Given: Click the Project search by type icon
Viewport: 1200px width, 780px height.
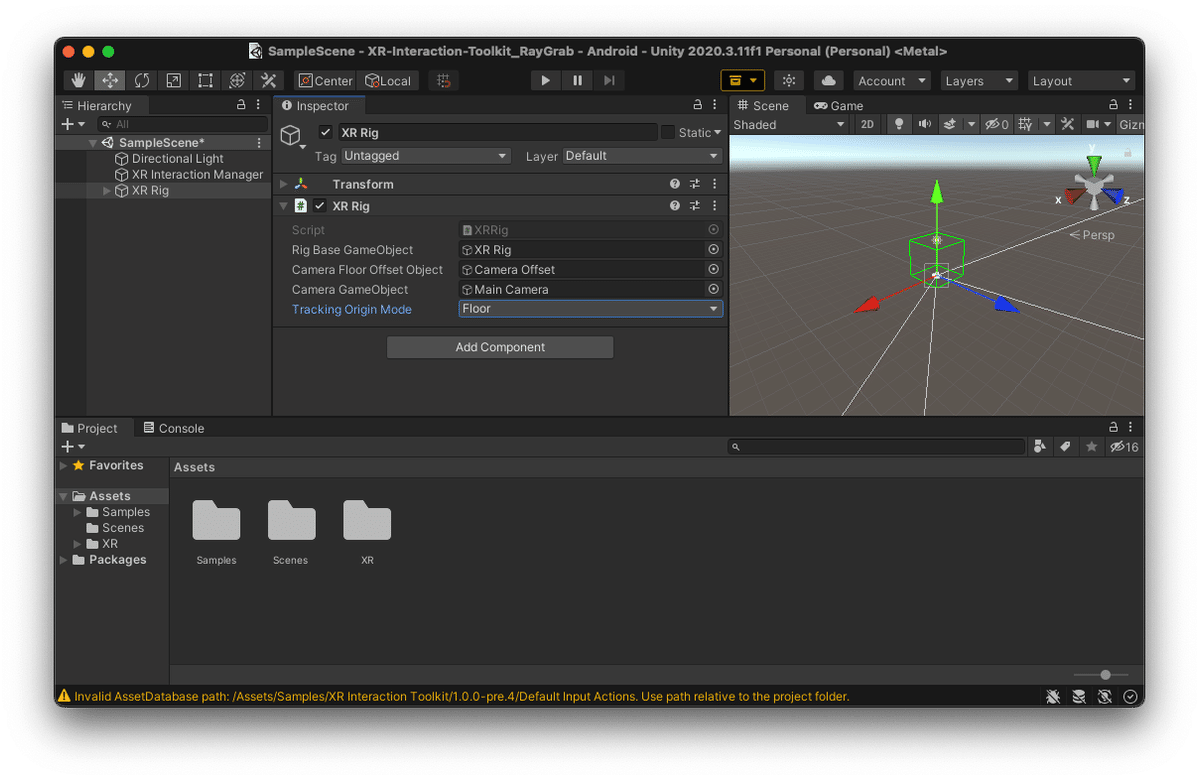Looking at the screenshot, I should [1040, 447].
